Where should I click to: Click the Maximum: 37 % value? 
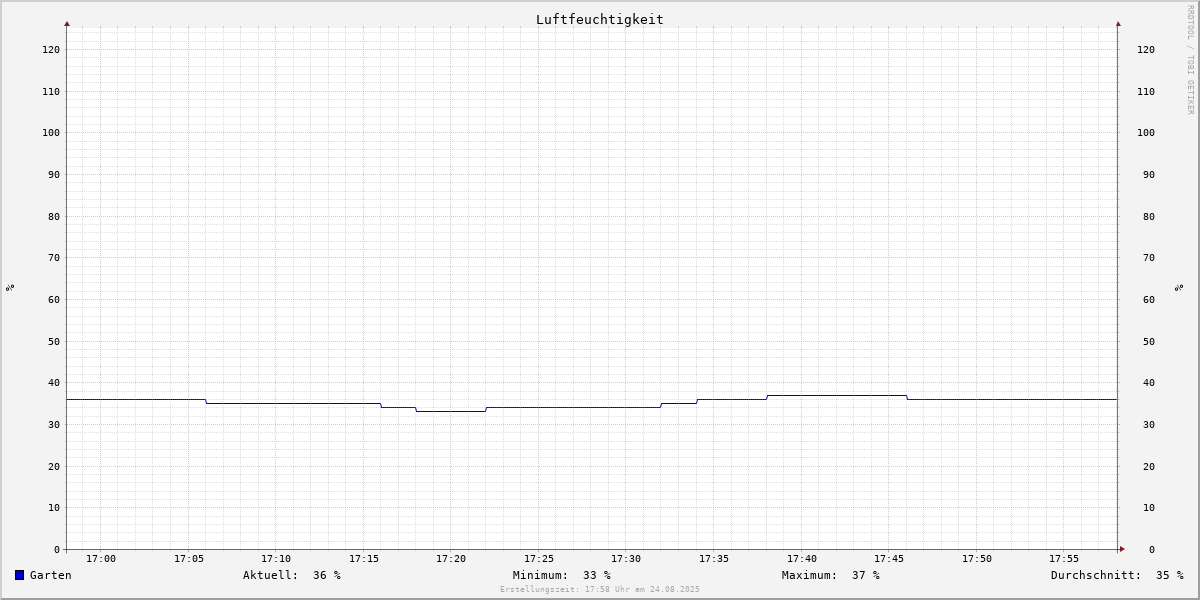pos(830,575)
